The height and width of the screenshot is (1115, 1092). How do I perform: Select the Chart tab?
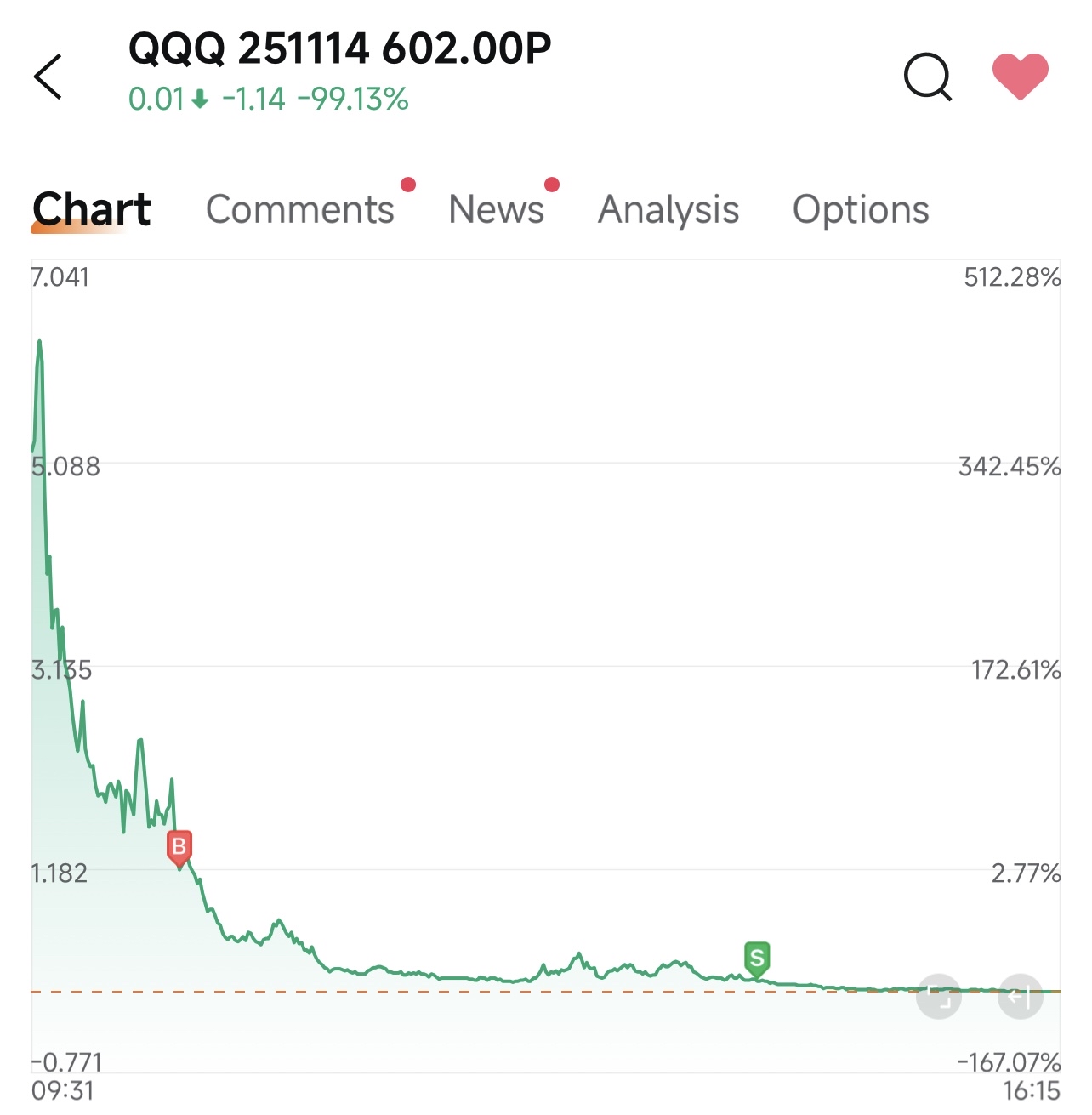[x=91, y=209]
